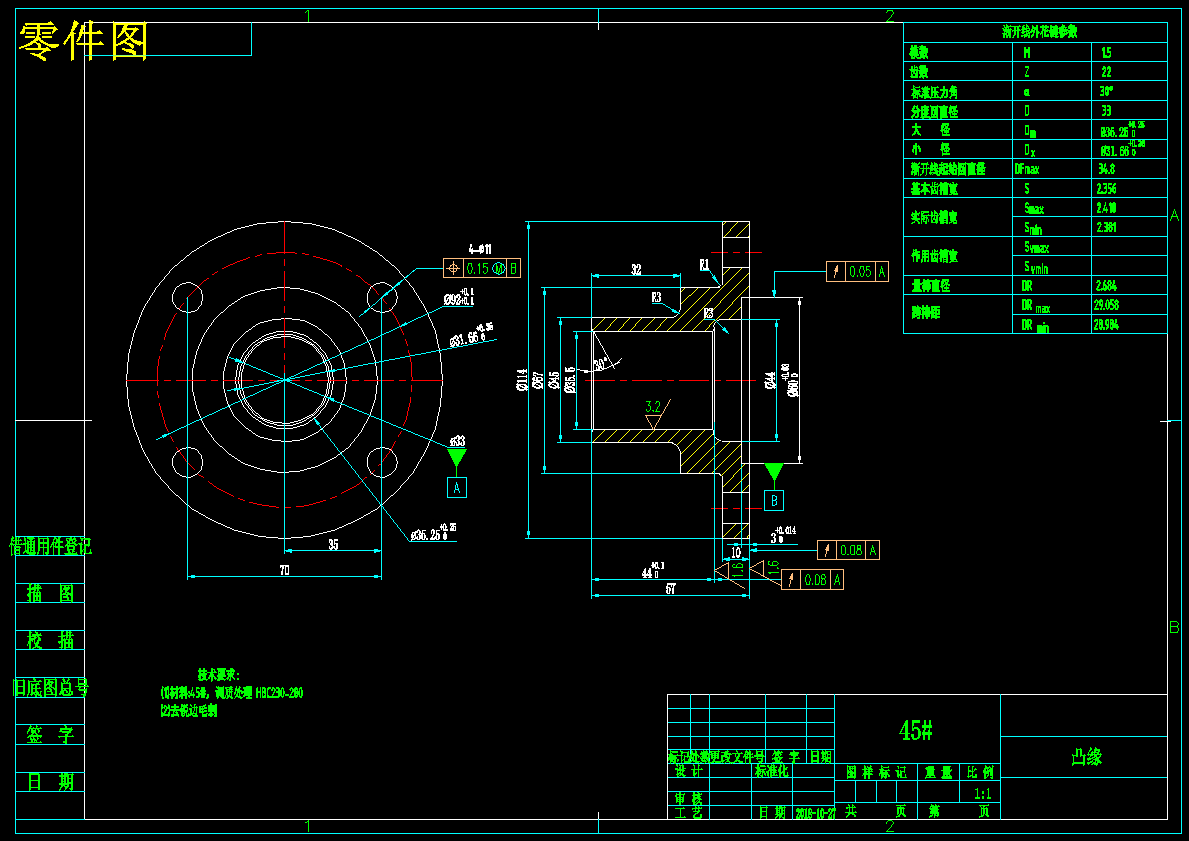Viewport: 1189px width, 841px height.
Task: Click the 'R1' fillet label
Action: [x=704, y=265]
